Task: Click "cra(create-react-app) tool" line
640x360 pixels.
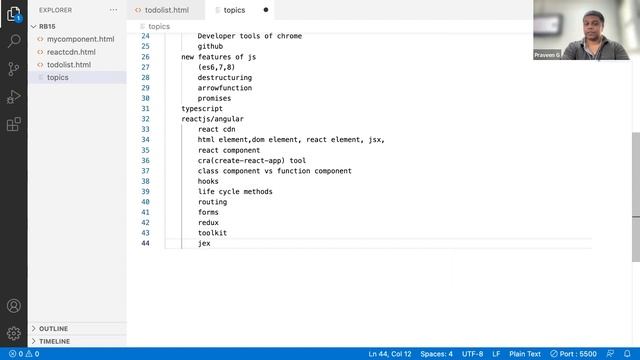Action: 252,160
